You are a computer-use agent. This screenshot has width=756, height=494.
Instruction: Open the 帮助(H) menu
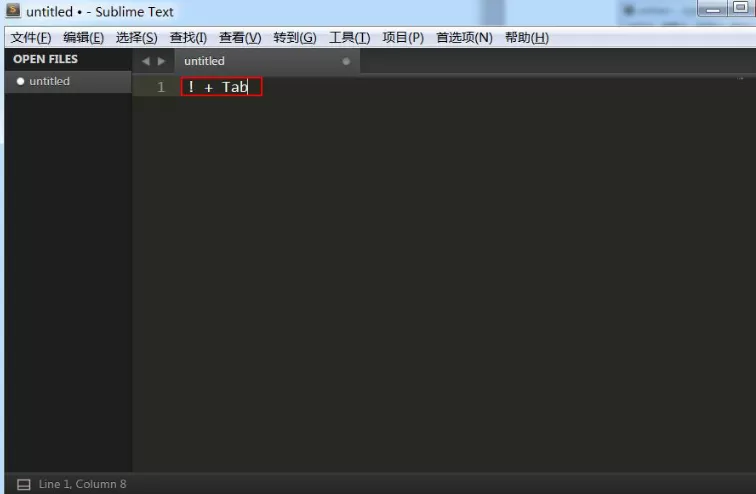tap(526, 38)
